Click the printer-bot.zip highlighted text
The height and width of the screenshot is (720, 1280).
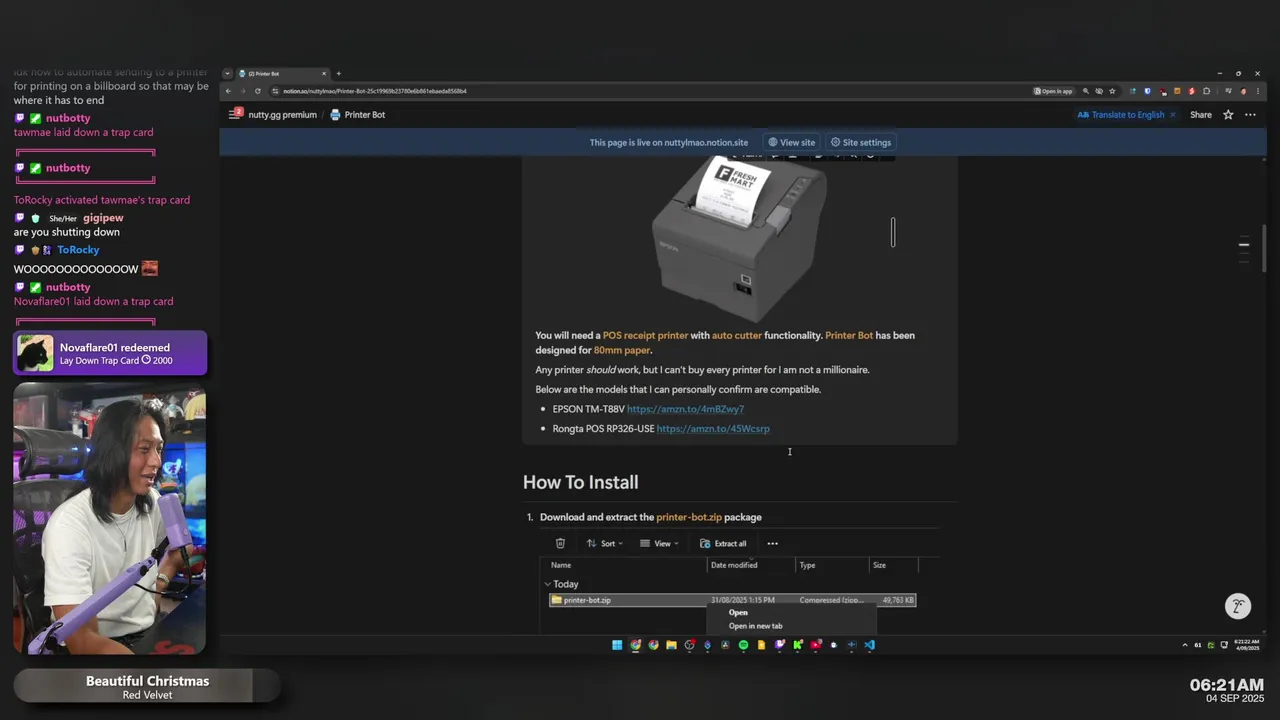[x=689, y=517]
